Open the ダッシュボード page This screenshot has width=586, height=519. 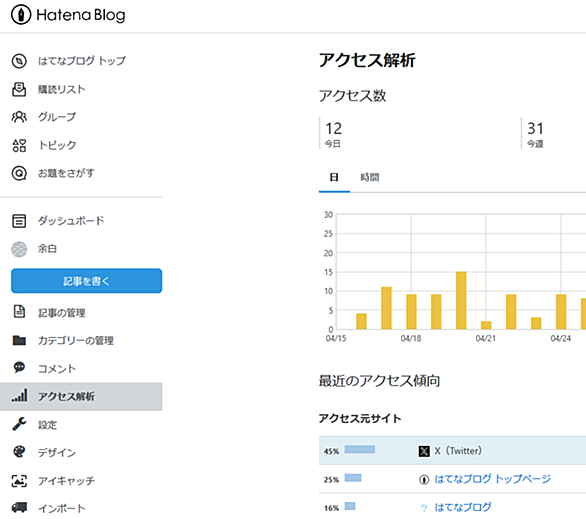click(71, 220)
